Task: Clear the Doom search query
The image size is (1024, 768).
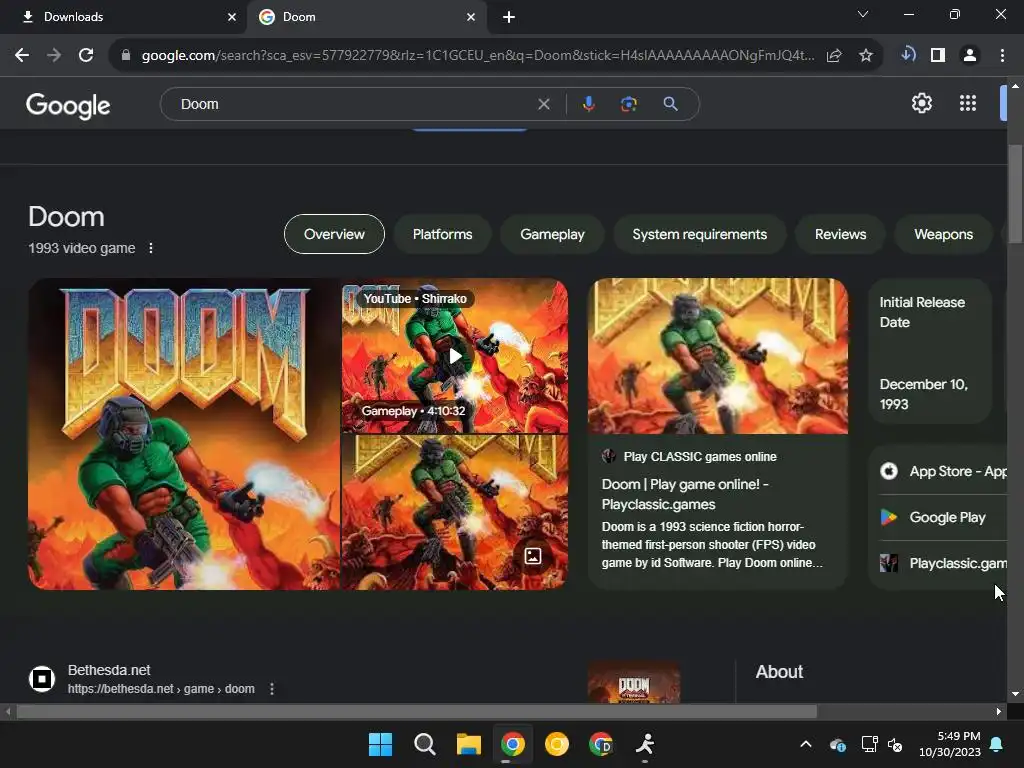Action: pos(543,104)
